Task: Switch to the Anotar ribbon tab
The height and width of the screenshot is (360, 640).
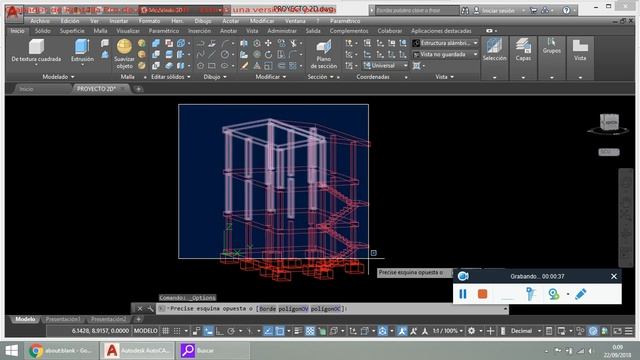Action: 228,31
